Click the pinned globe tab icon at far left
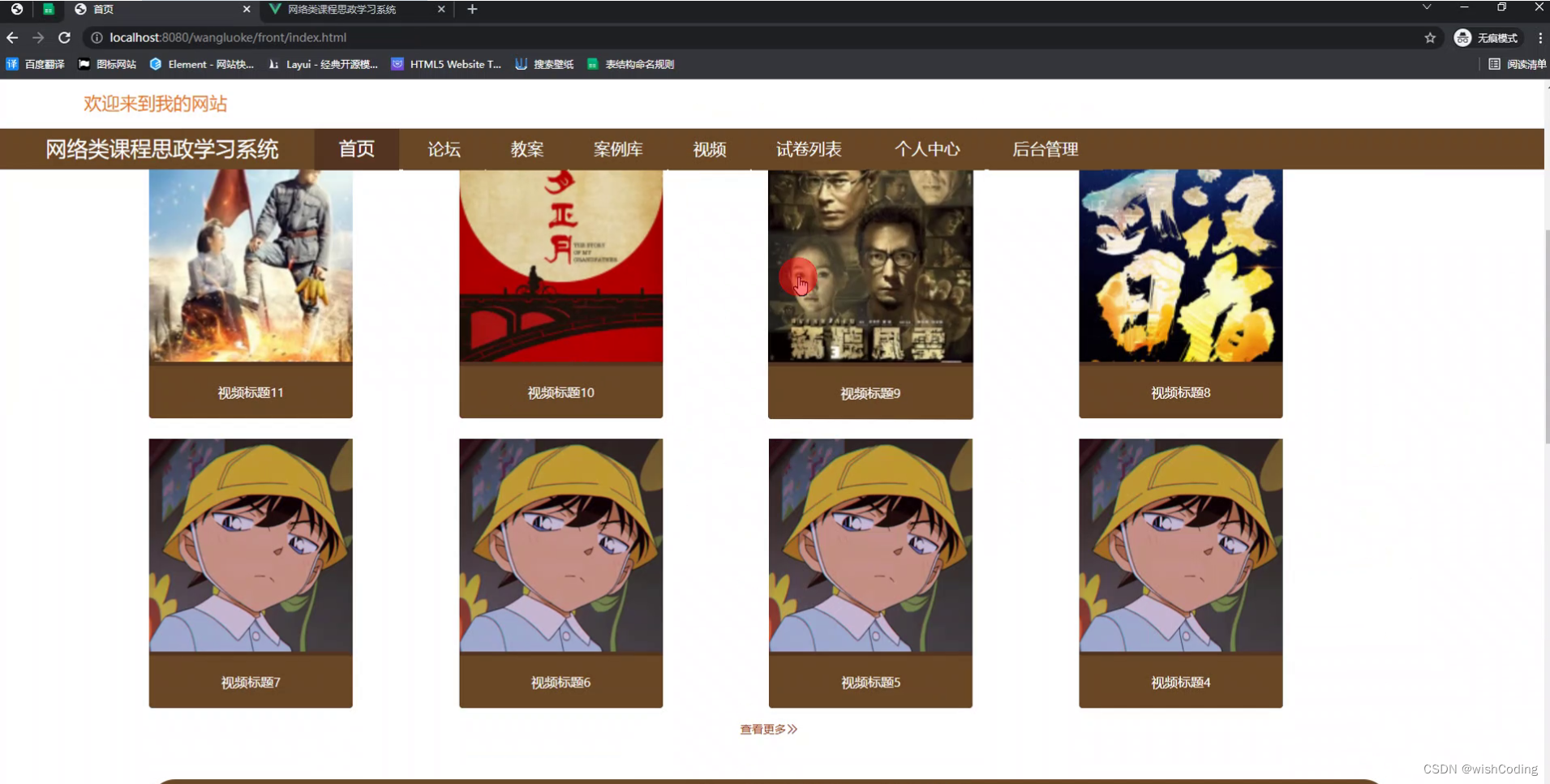 click(17, 9)
